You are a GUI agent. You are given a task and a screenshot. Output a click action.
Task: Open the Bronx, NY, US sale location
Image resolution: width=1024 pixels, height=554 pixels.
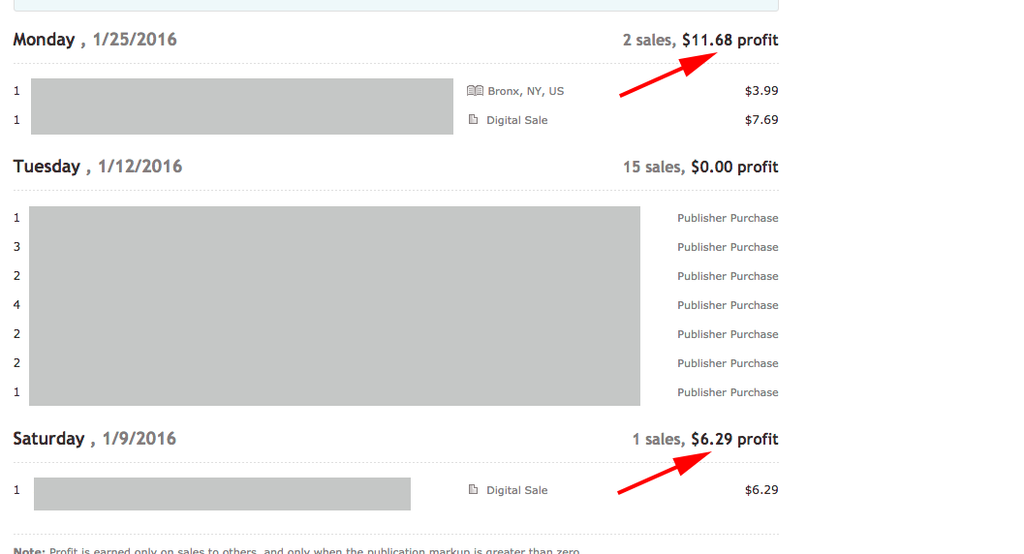[x=525, y=91]
